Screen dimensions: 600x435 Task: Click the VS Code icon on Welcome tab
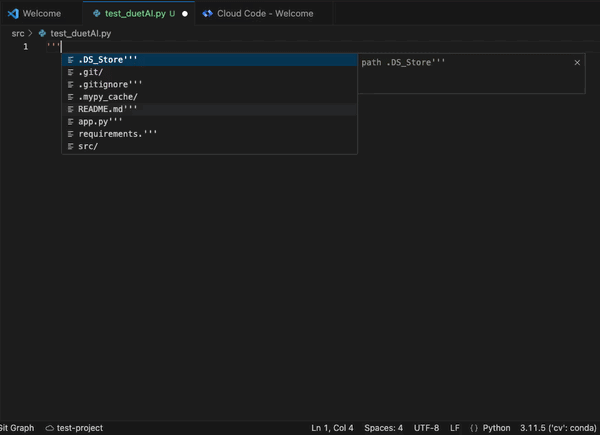tap(13, 14)
